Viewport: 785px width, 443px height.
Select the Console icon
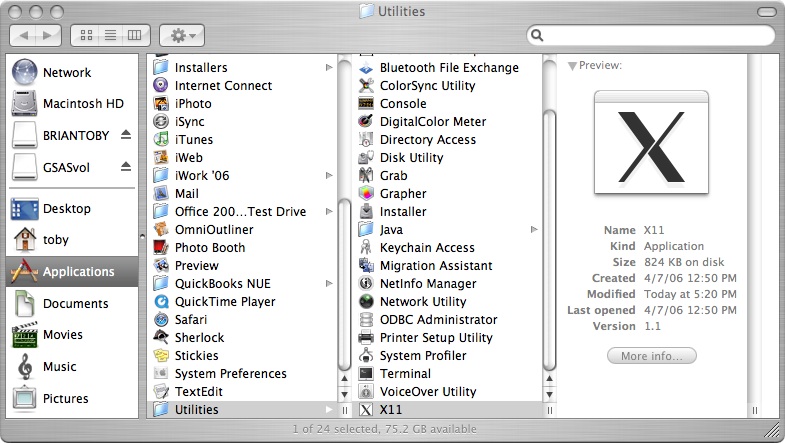366,104
